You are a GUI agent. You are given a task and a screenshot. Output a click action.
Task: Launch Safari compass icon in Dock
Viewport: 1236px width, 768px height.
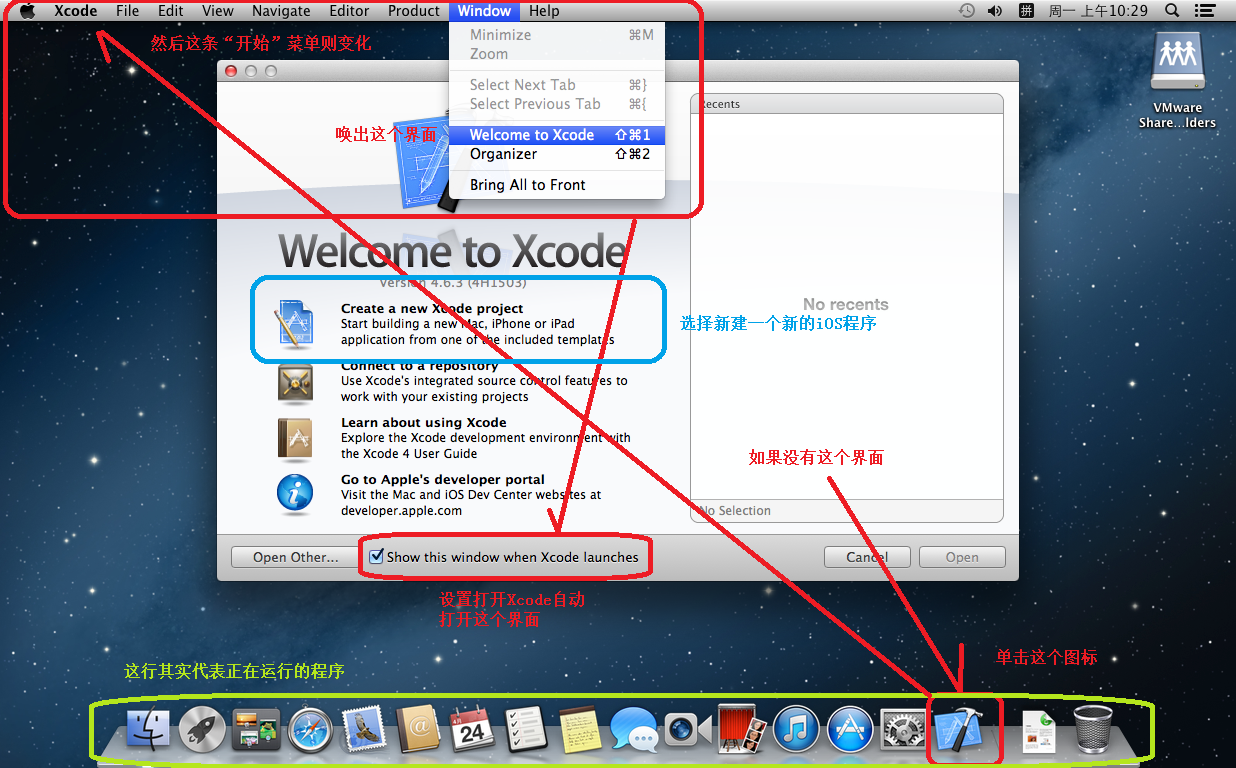point(310,730)
